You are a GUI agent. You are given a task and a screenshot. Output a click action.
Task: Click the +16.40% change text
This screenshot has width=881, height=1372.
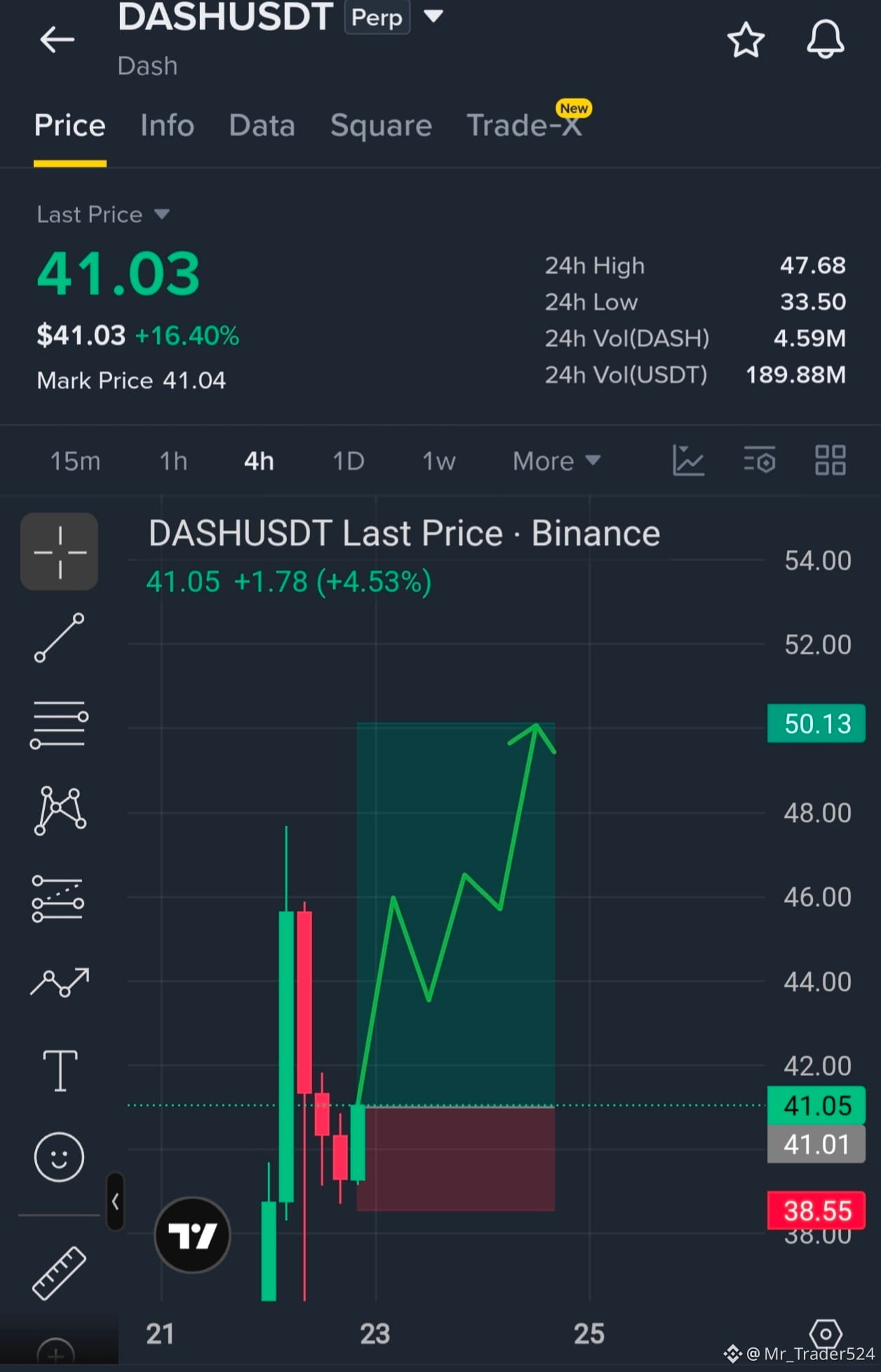pos(187,335)
